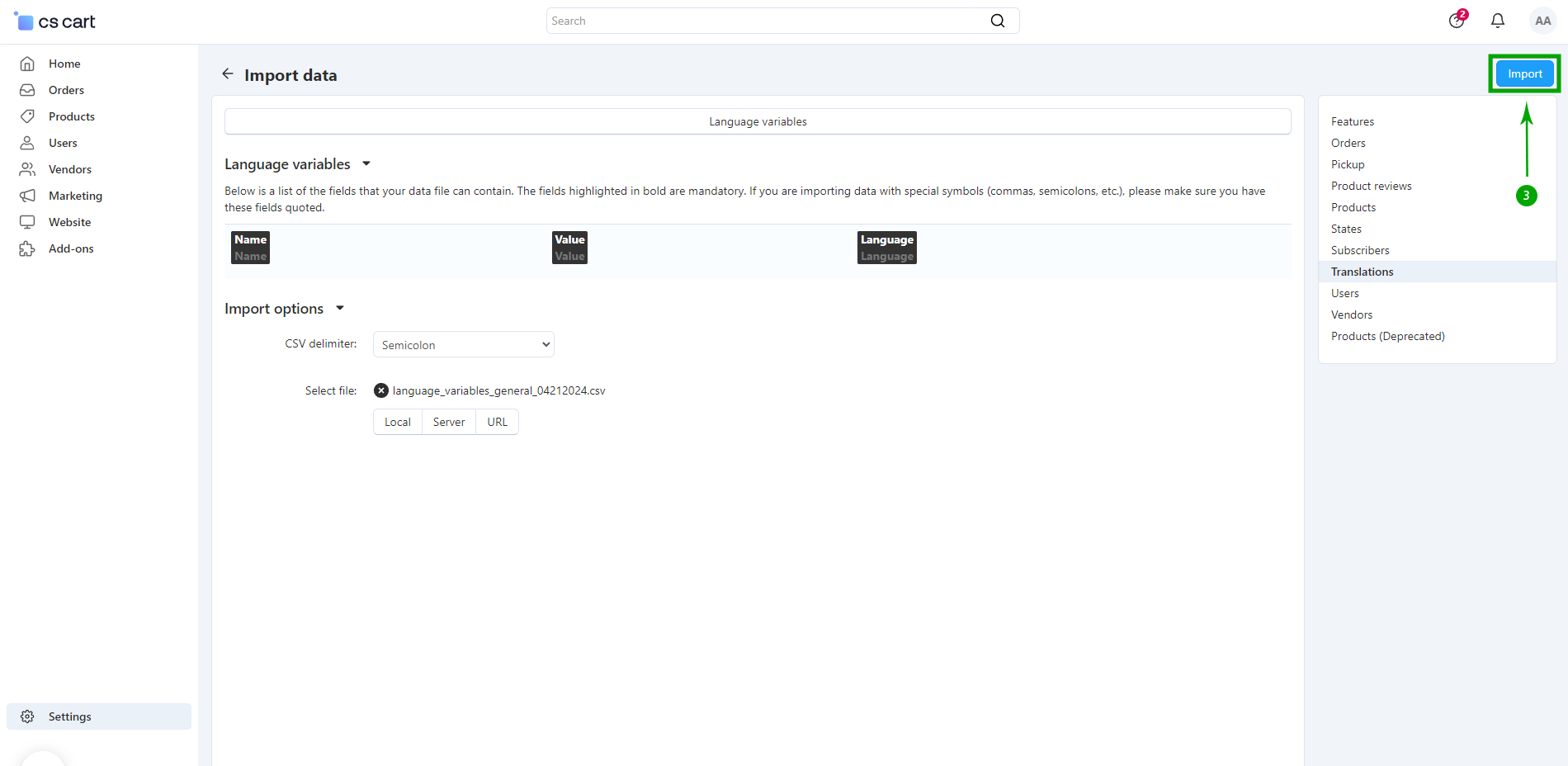This screenshot has width=1568, height=766.
Task: Click the blue Import button
Action: pyautogui.click(x=1523, y=73)
